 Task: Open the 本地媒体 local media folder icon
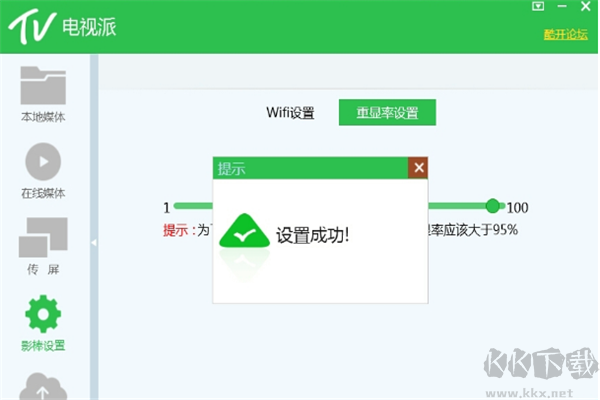click(43, 86)
